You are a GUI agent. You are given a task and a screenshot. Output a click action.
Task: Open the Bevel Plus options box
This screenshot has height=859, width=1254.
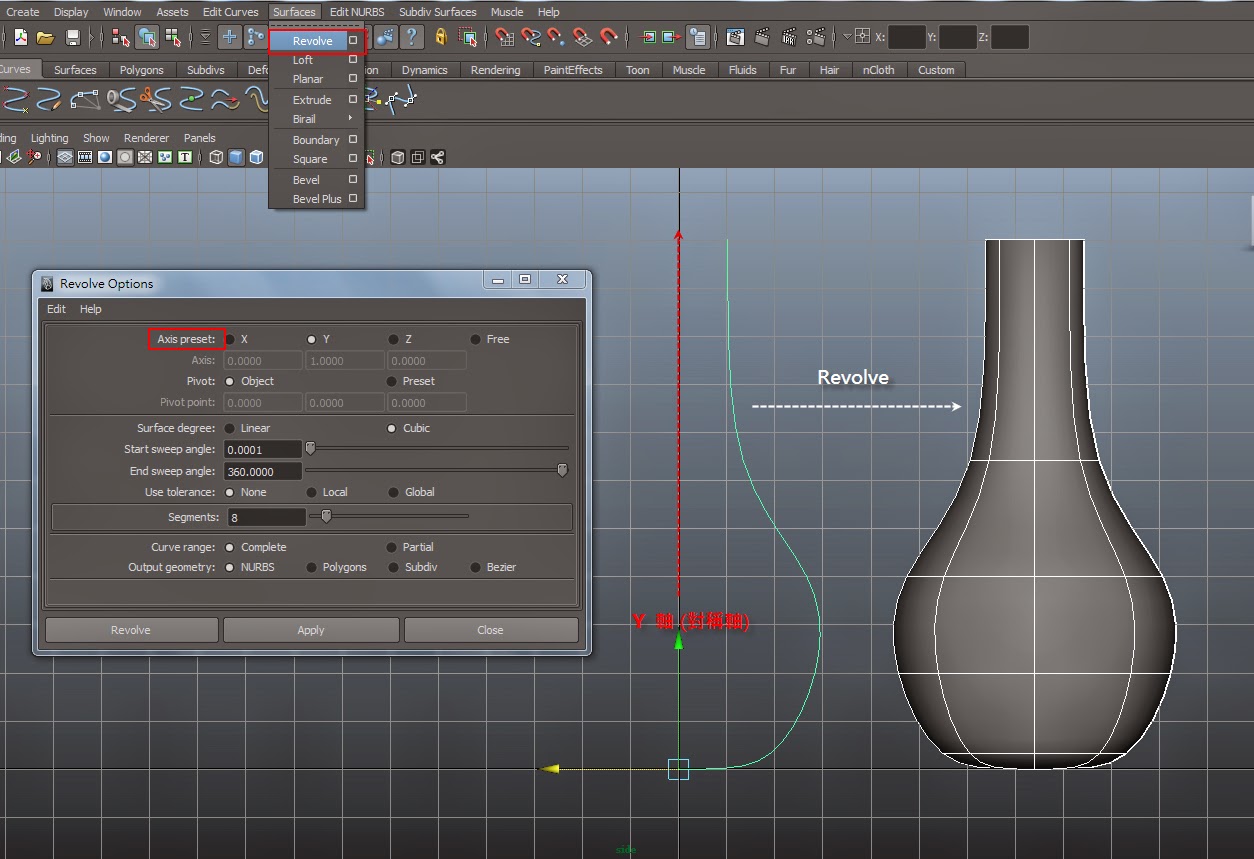(x=352, y=198)
